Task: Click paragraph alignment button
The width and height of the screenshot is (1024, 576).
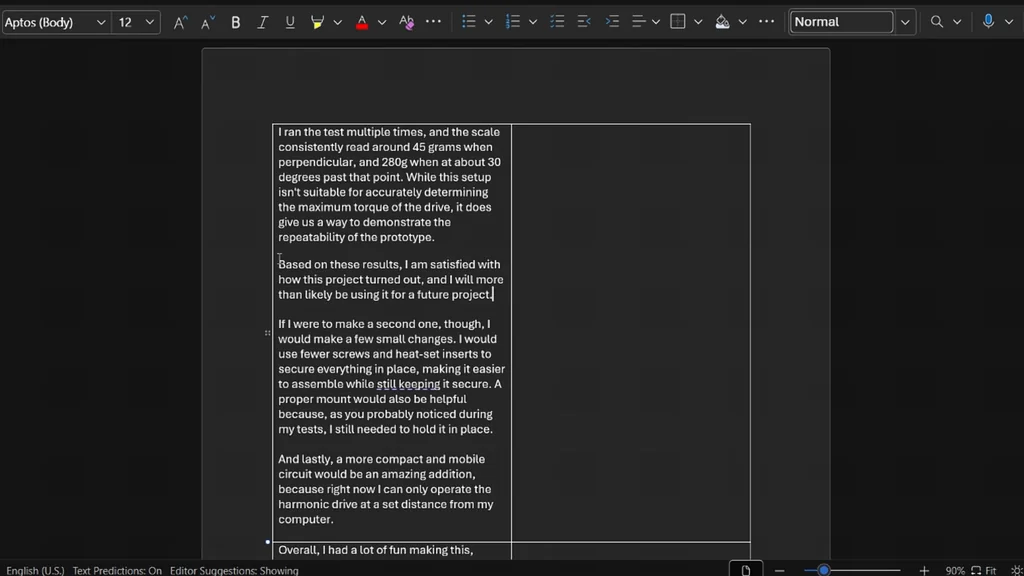Action: click(x=639, y=22)
